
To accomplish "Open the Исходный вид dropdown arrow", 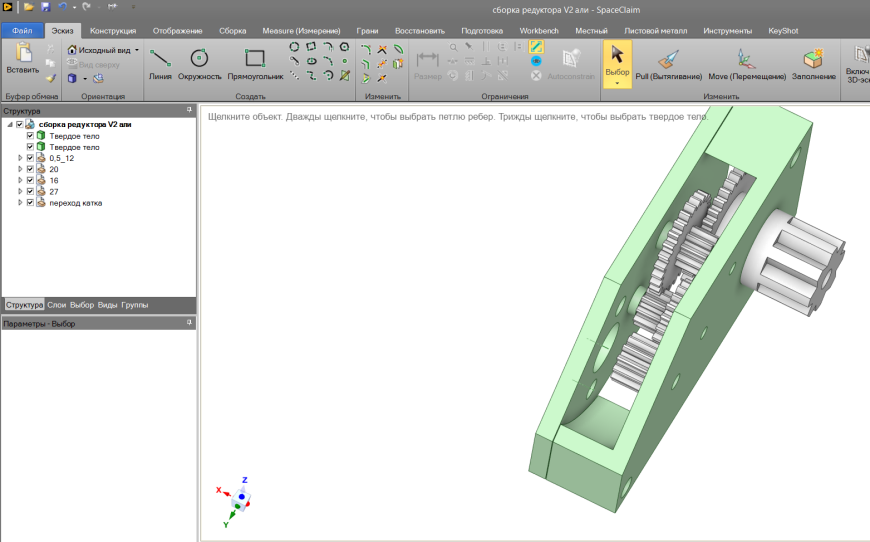I will [x=138, y=49].
